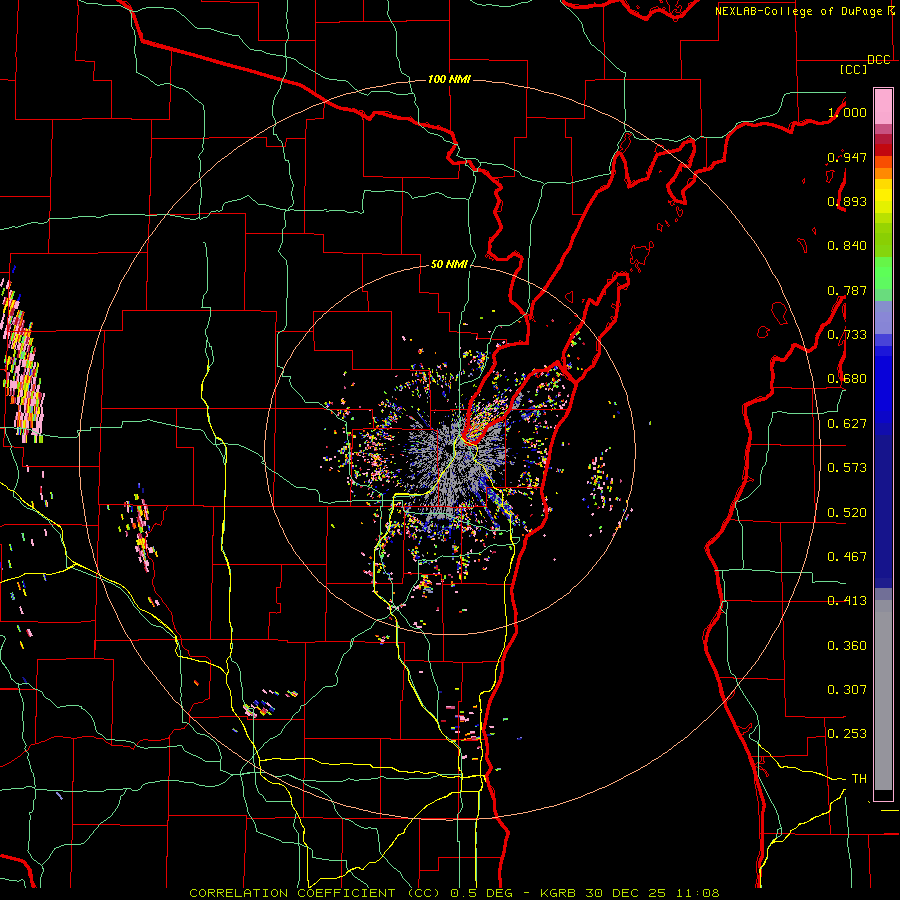Image resolution: width=900 pixels, height=900 pixels.
Task: Click the 0.840 scale value
Action: pyautogui.click(x=847, y=246)
